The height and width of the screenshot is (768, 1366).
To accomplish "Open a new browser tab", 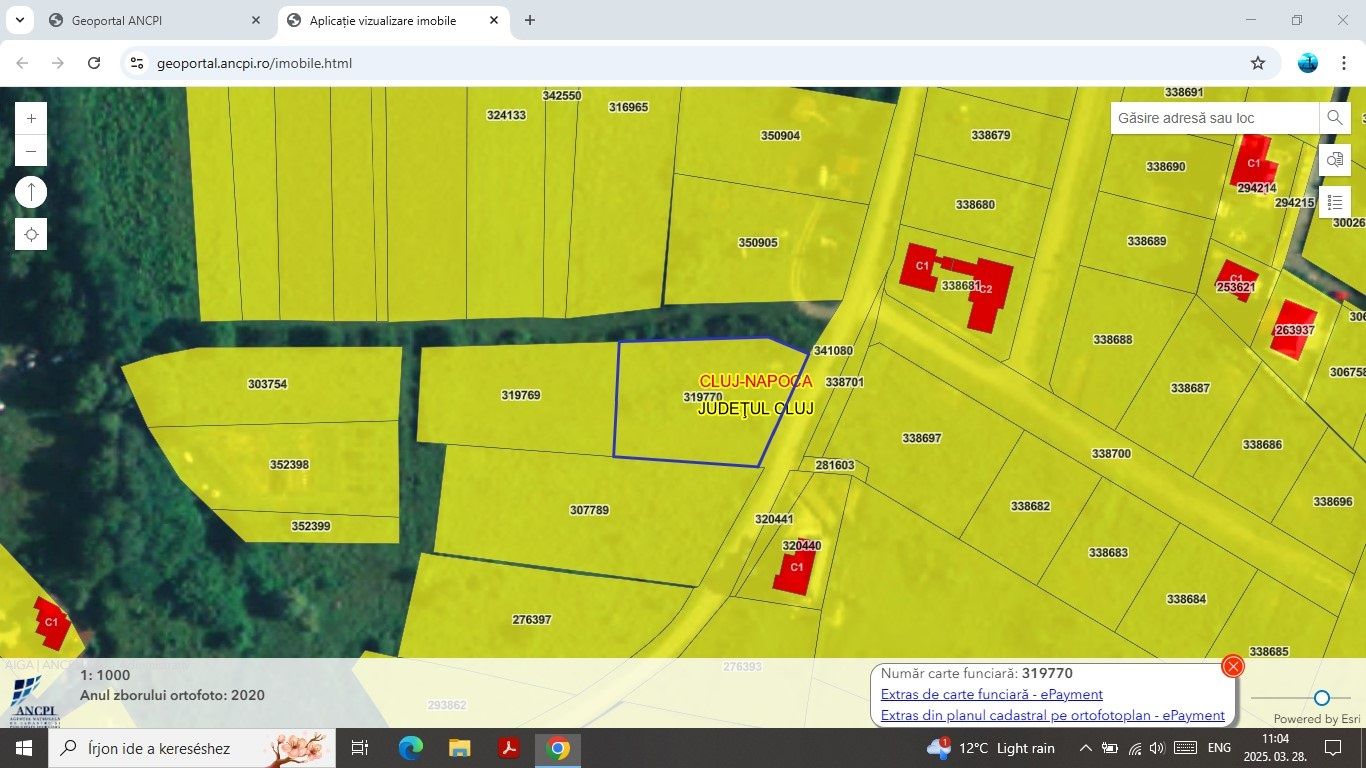I will click(530, 20).
